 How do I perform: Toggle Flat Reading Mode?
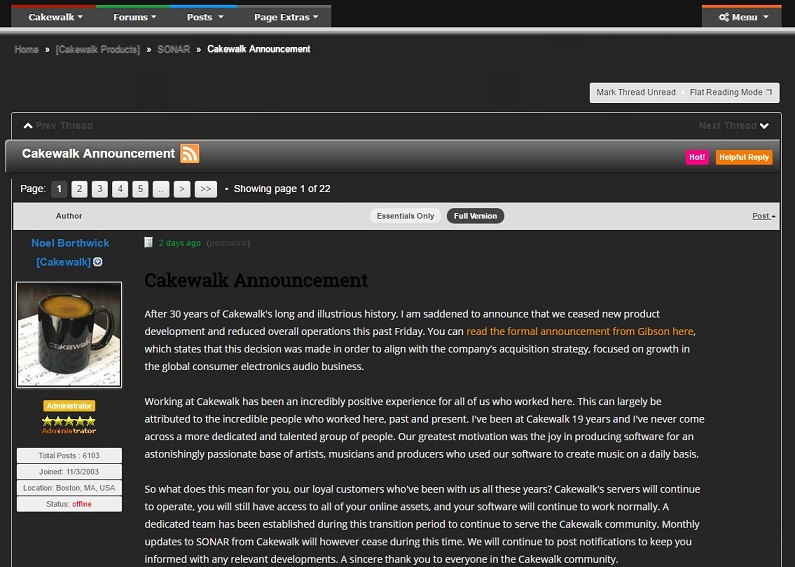730,92
